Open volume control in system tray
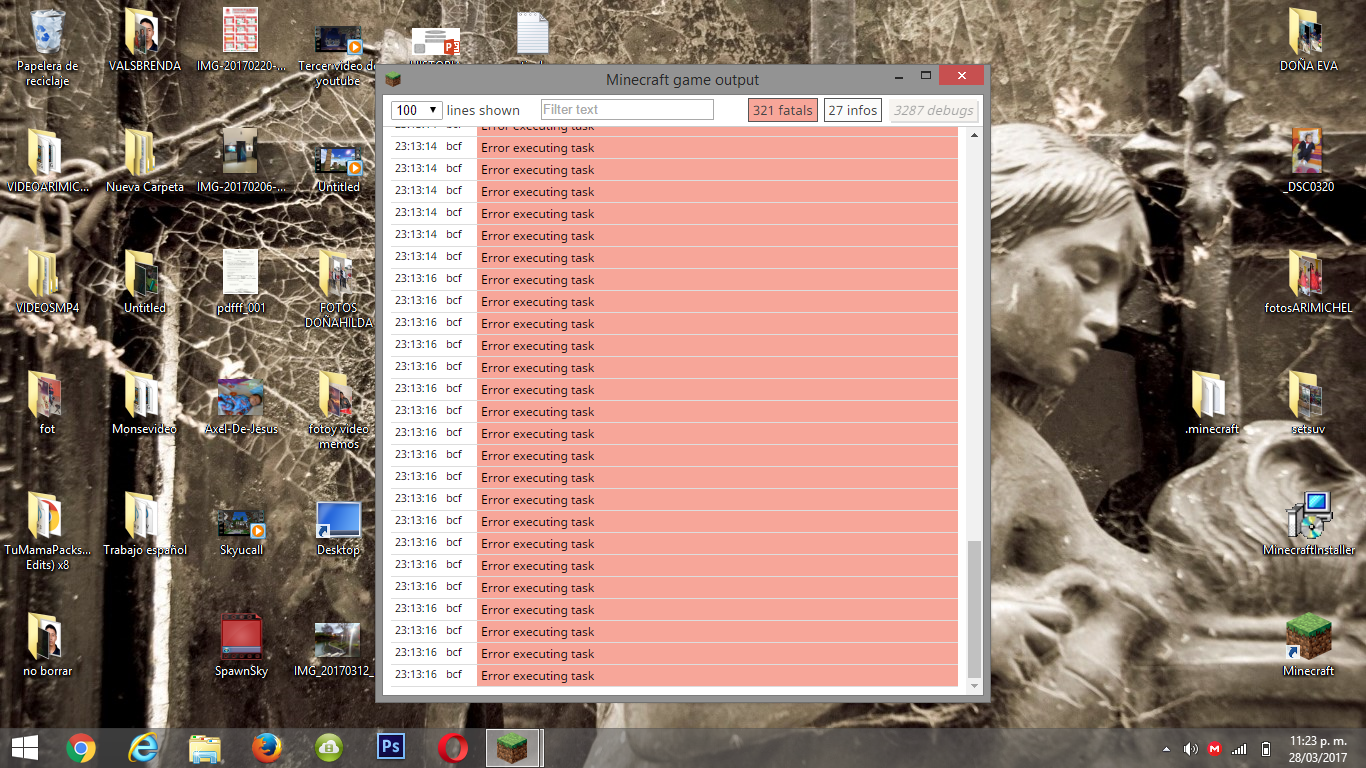 pos(1190,749)
